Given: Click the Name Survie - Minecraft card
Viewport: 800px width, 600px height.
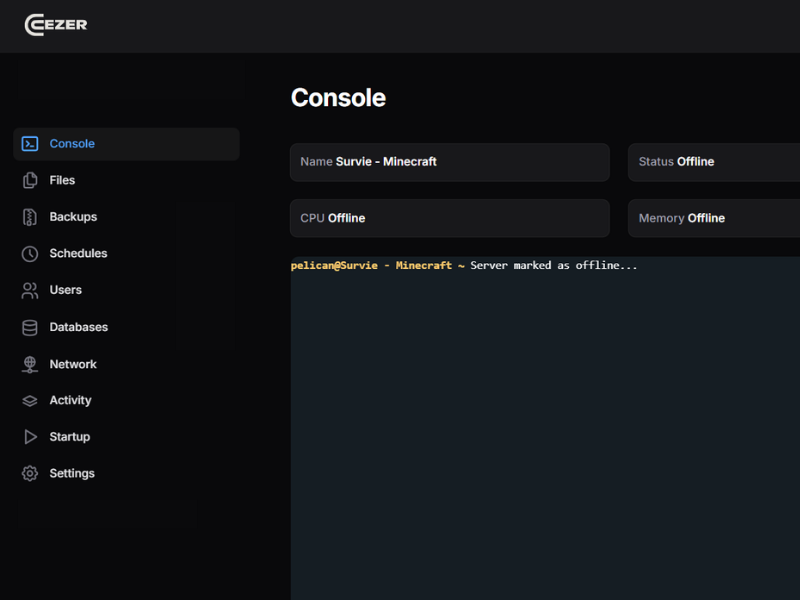Looking at the screenshot, I should [449, 162].
